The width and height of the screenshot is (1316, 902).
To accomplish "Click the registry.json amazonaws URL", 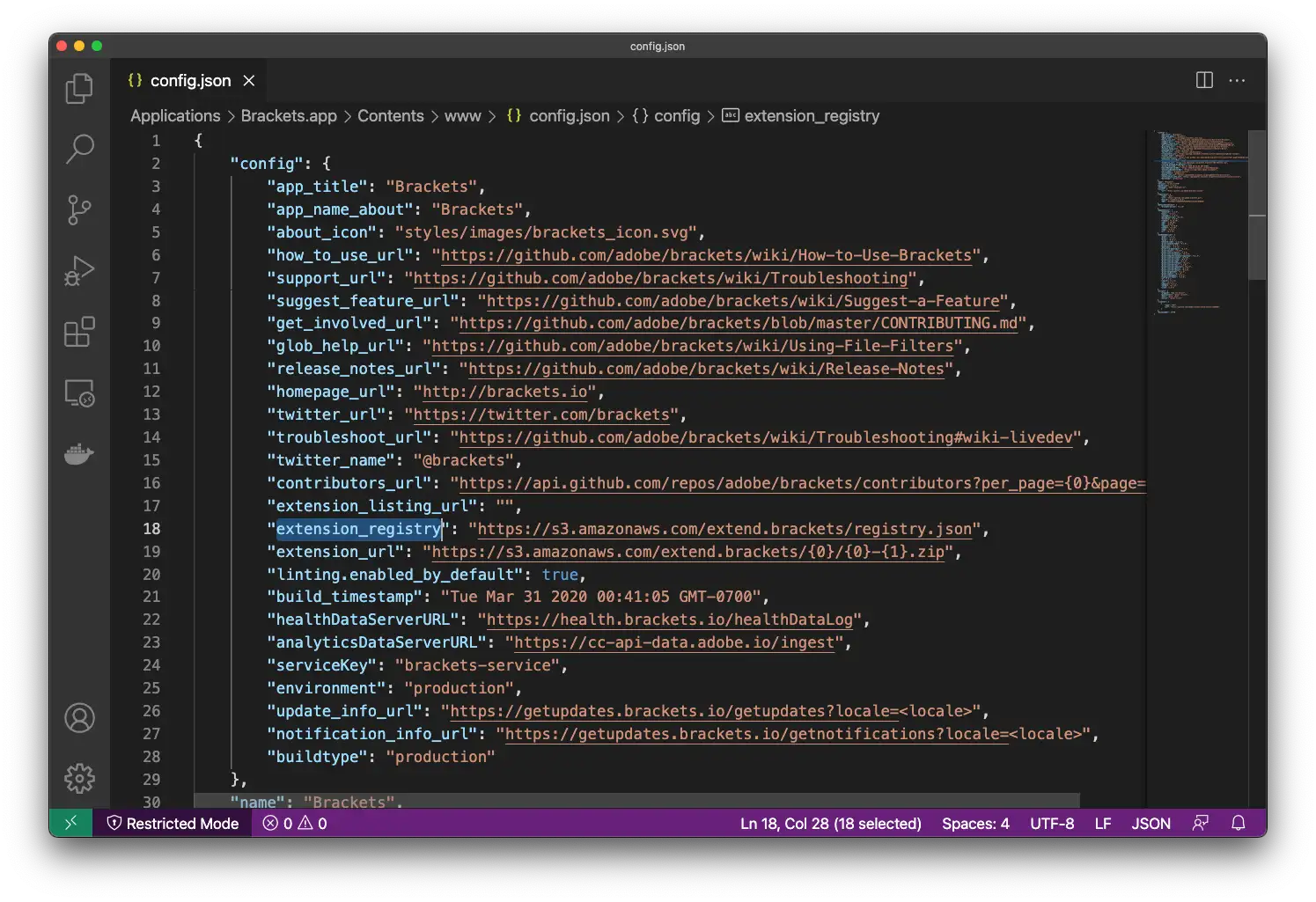I will click(x=724, y=529).
